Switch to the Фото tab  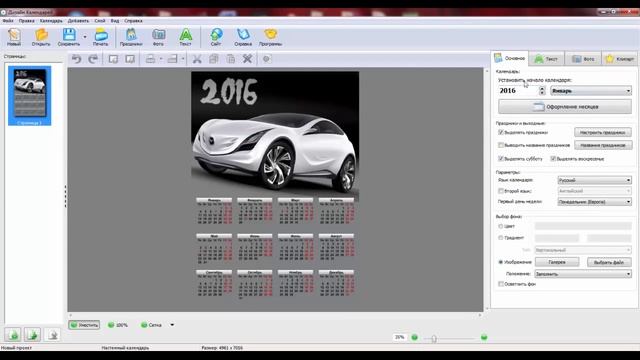583,59
